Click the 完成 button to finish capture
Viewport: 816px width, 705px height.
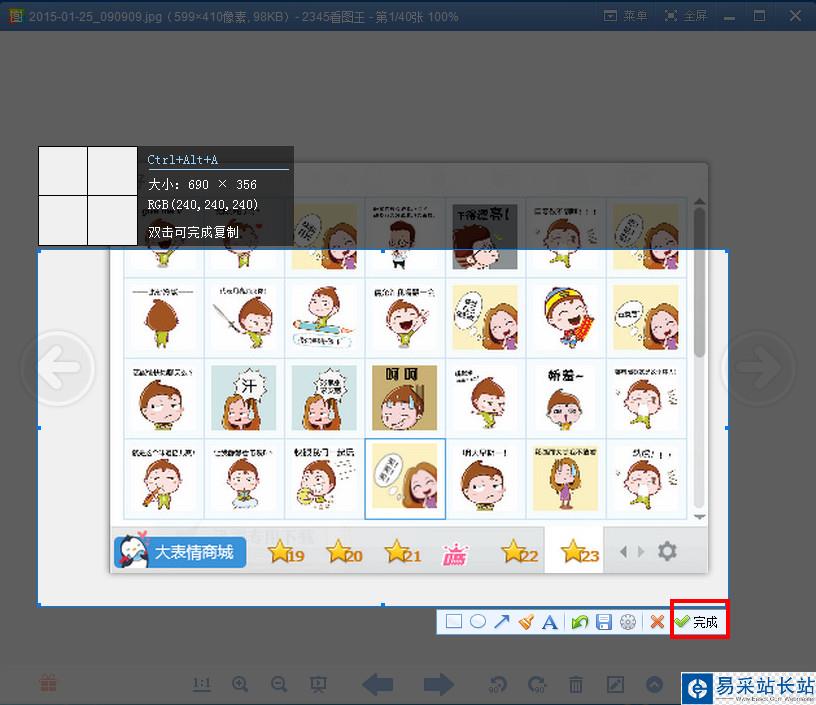tap(698, 621)
